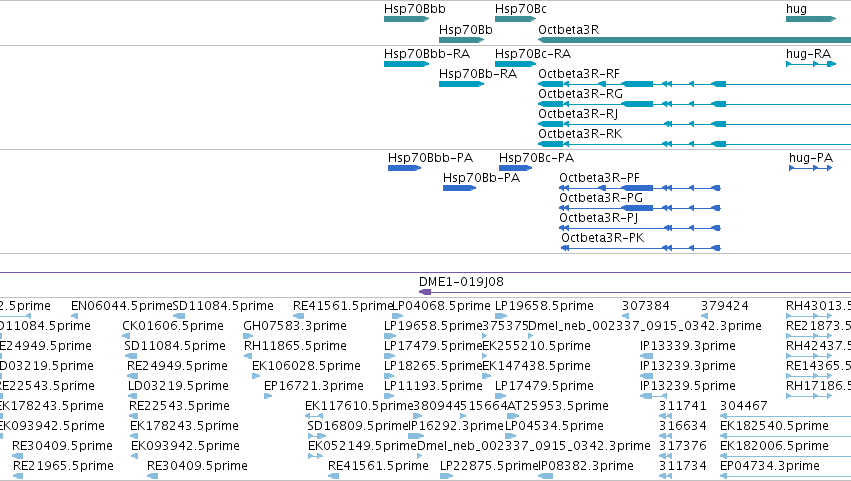Click the LP04068.5prime EST label
The height and width of the screenshot is (481, 851).
pyautogui.click(x=441, y=306)
